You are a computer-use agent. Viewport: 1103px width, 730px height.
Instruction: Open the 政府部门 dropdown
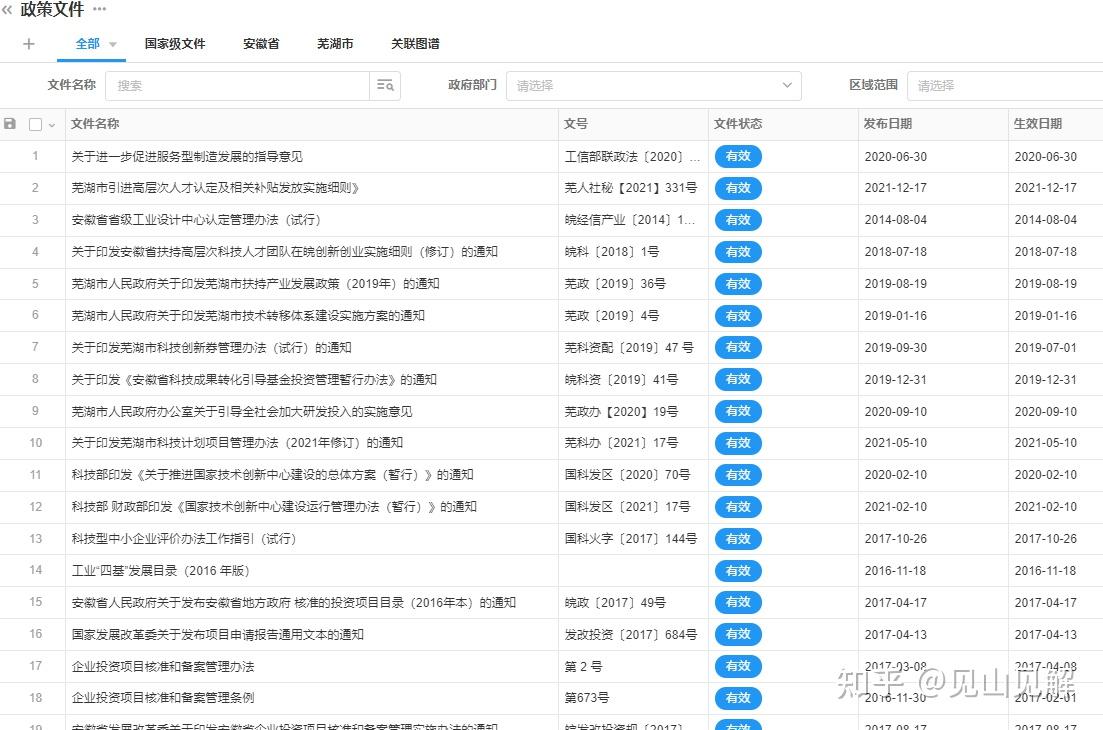point(653,85)
